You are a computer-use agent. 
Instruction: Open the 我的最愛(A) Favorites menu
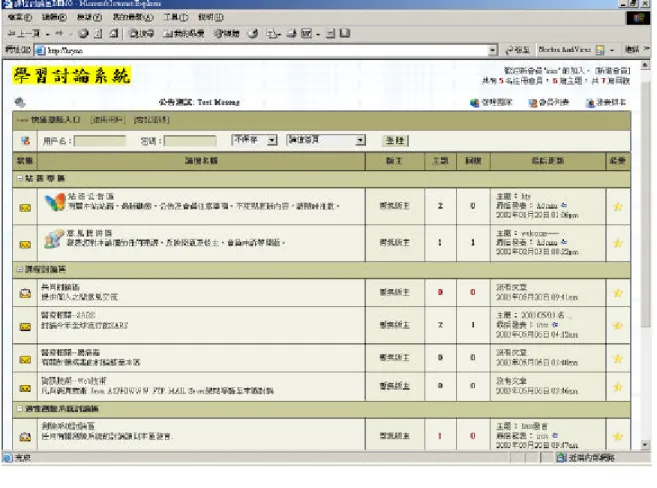coord(133,18)
